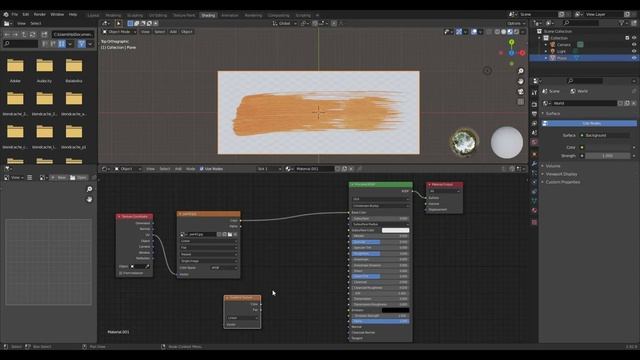Open image file folder icon on image node
Viewport: 640px width, 360px height.
(230, 234)
